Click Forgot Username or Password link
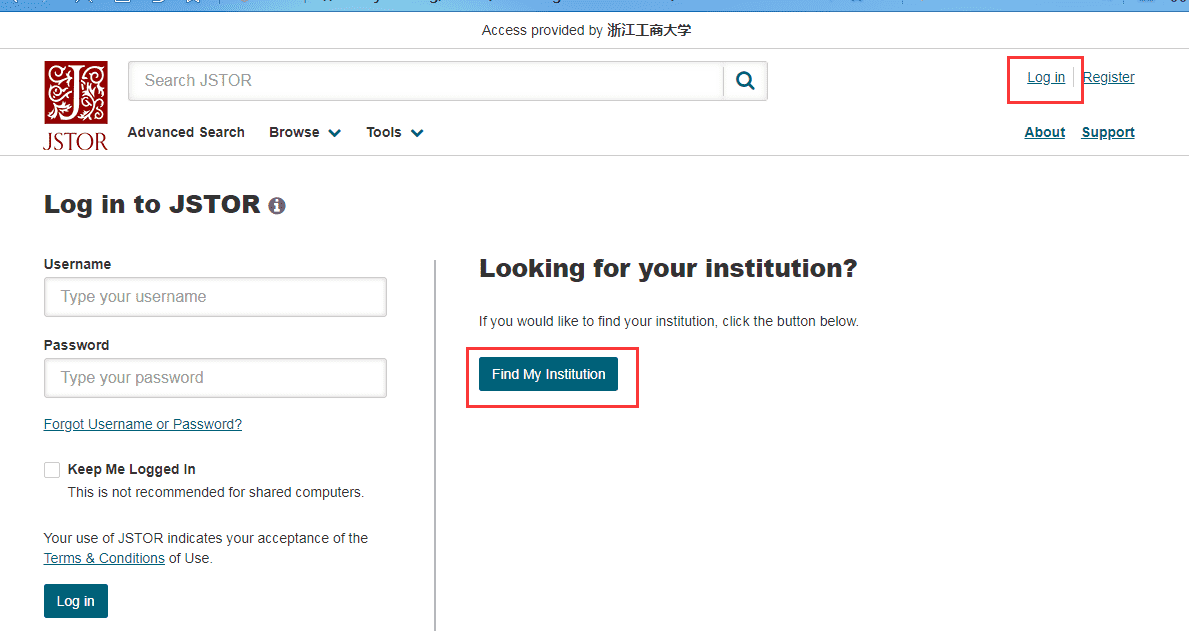This screenshot has height=631, width=1189. (x=143, y=424)
